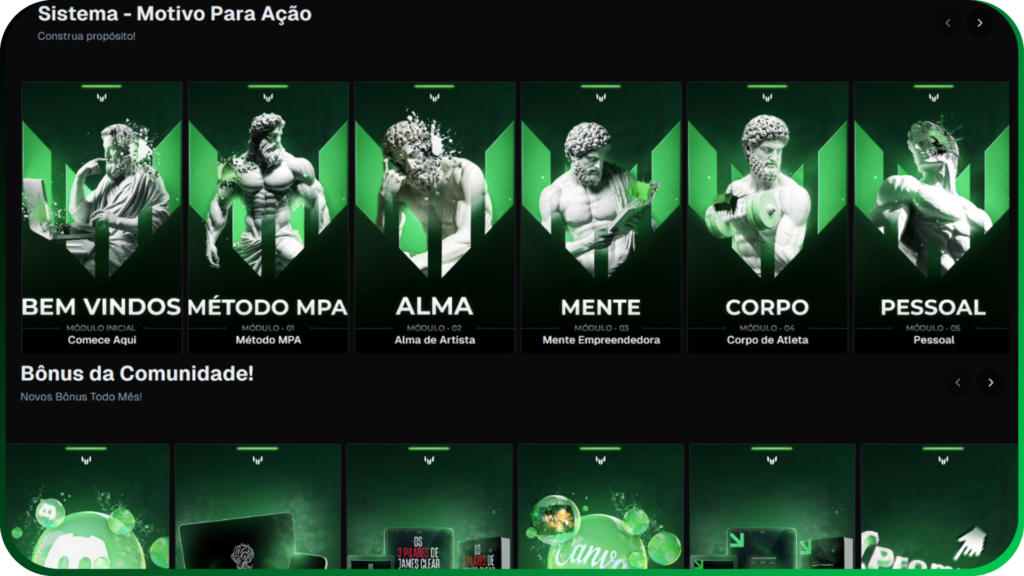
Task: Open the Pessoal module card
Action: [932, 217]
